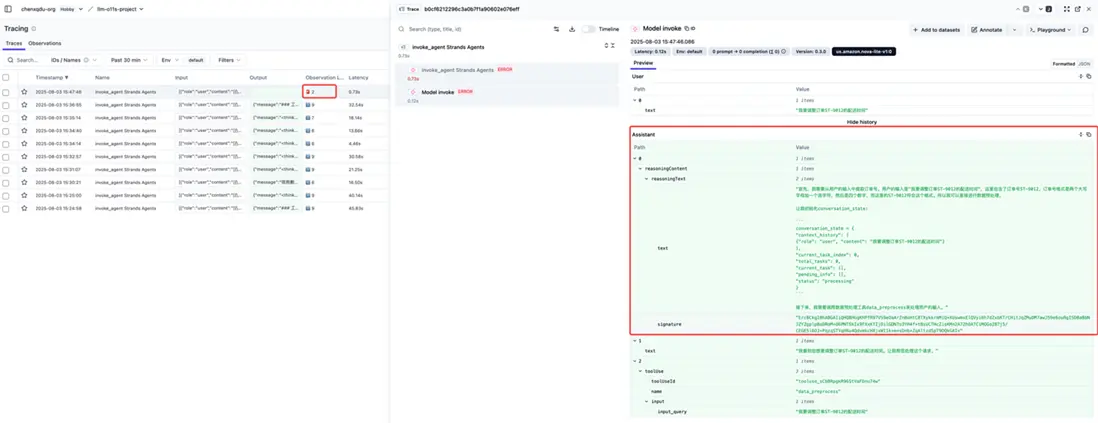Viewport: 1098px width, 423px height.
Task: Open latency value 32.54s row
Action: tap(357, 105)
